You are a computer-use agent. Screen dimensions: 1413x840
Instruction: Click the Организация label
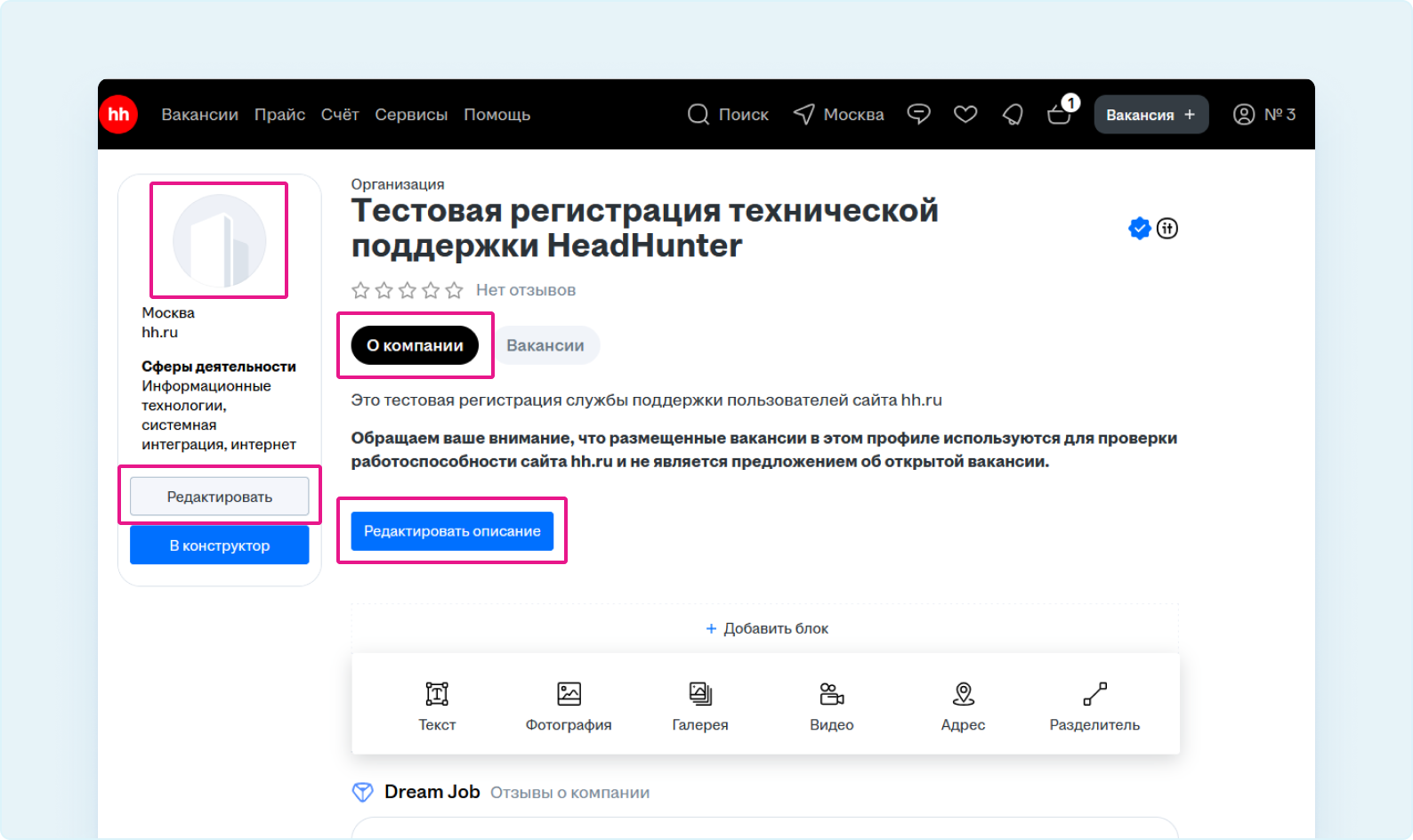[x=398, y=184]
